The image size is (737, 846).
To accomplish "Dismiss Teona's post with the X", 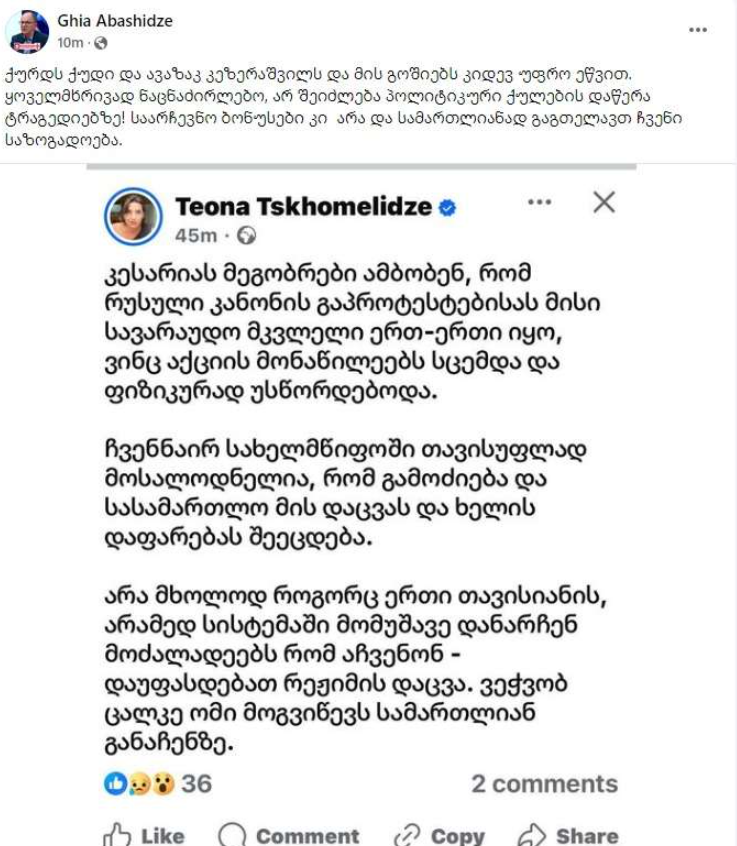I will (x=603, y=203).
